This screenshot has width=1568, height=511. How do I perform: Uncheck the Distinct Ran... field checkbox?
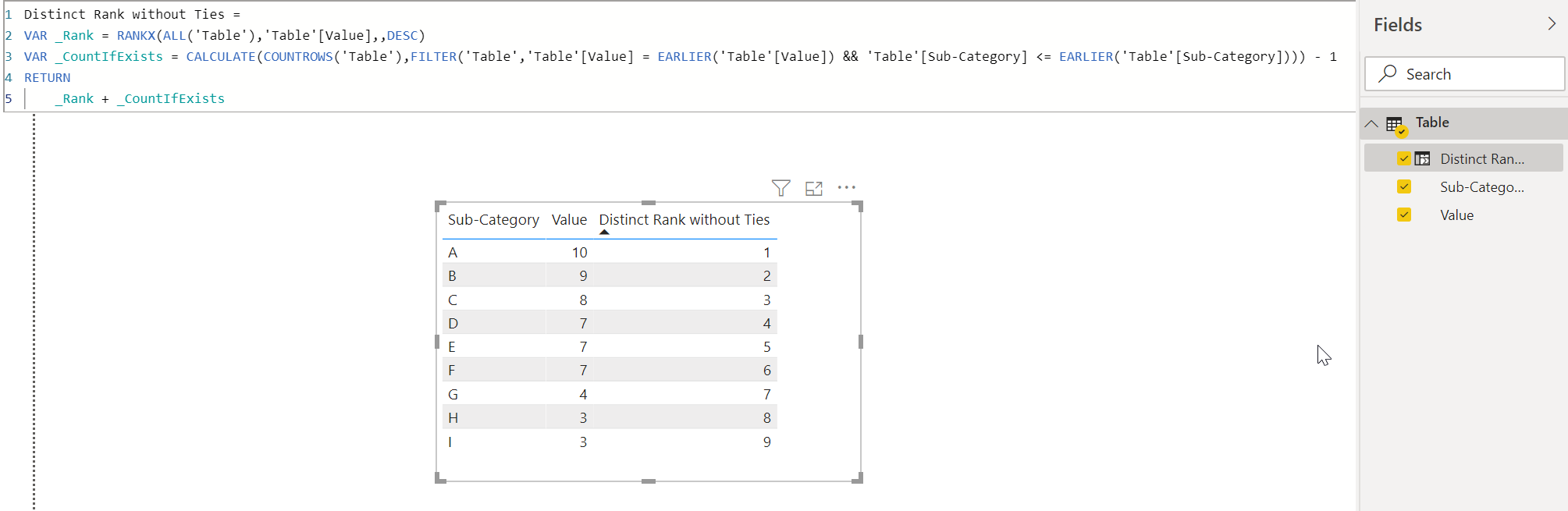point(1404,158)
